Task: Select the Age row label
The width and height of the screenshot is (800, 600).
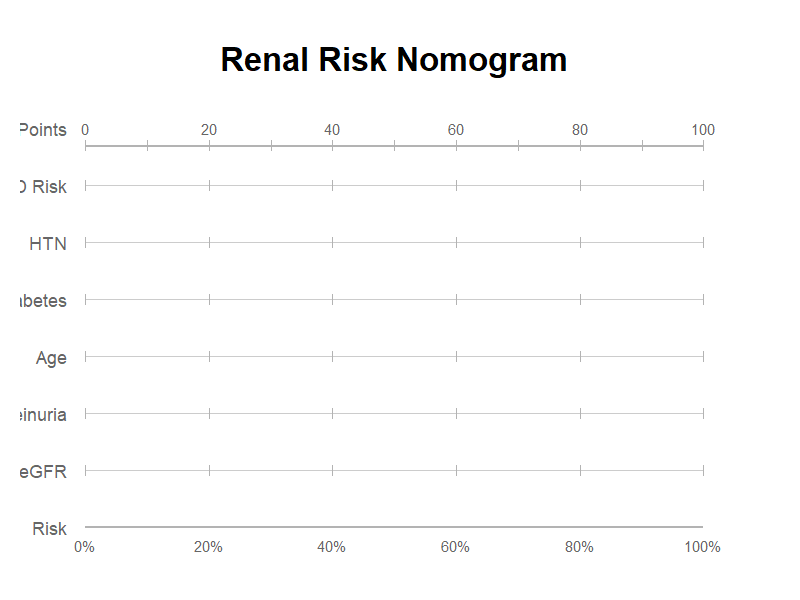Action: [x=51, y=358]
